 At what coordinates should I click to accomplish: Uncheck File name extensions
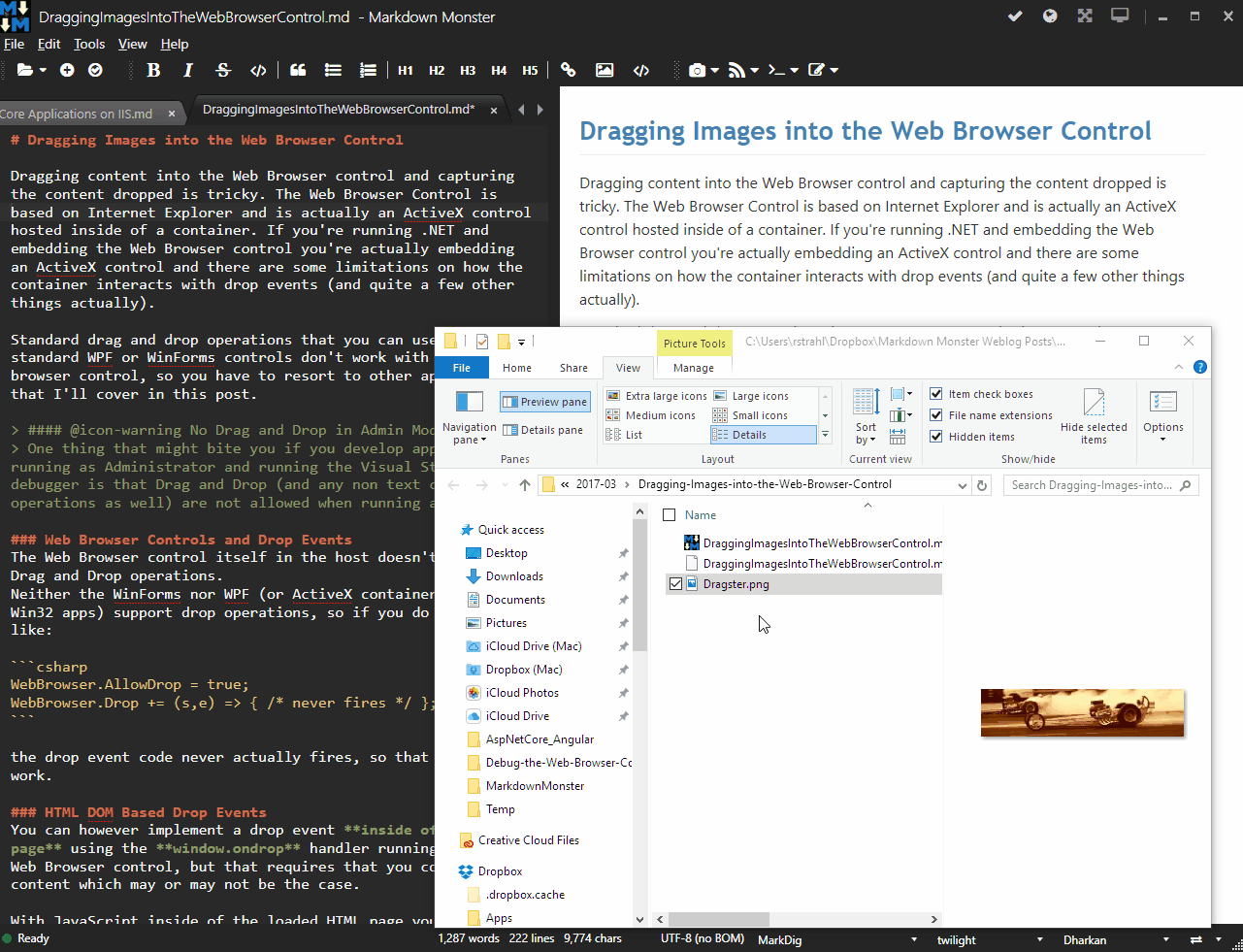936,414
